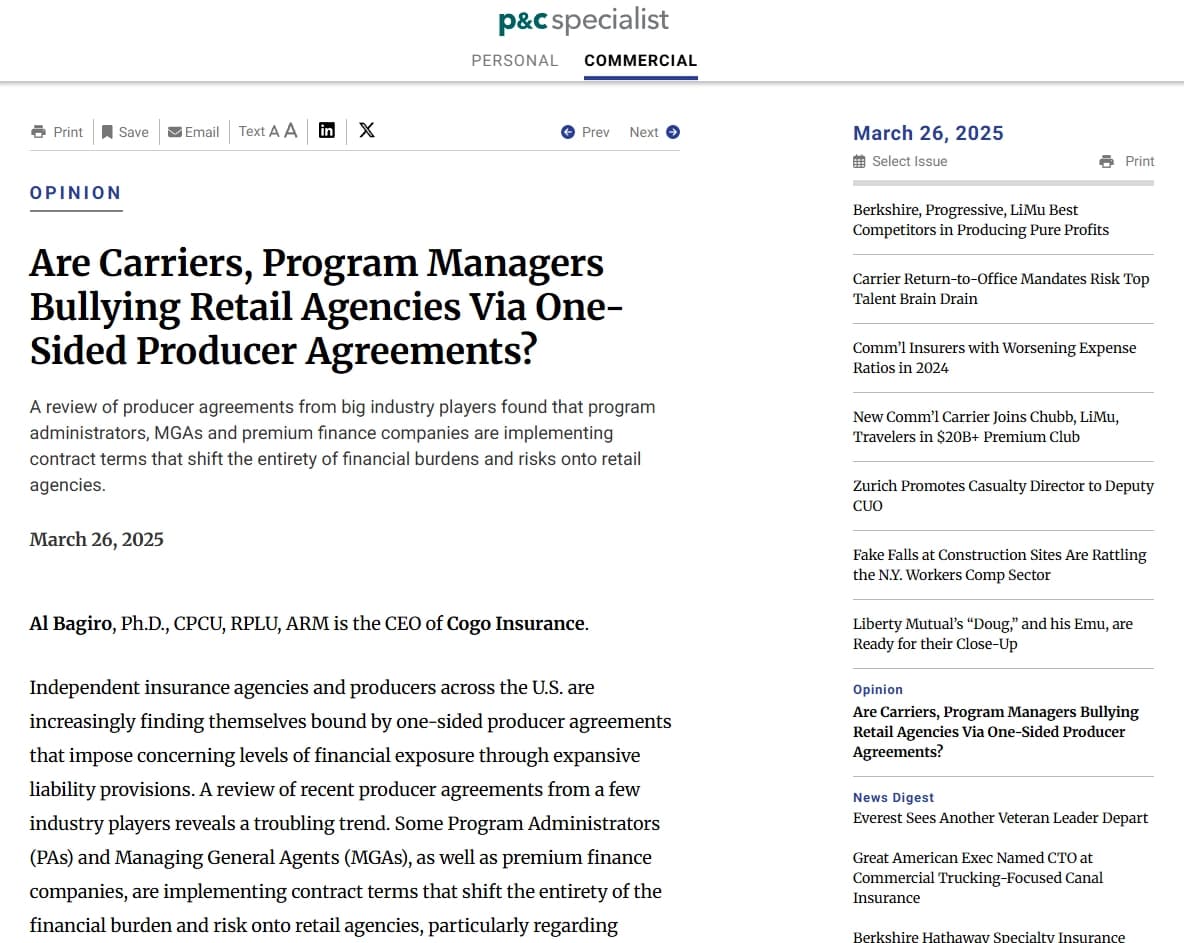Image resolution: width=1184 pixels, height=943 pixels.
Task: Select the Commercial tab
Action: 640,61
